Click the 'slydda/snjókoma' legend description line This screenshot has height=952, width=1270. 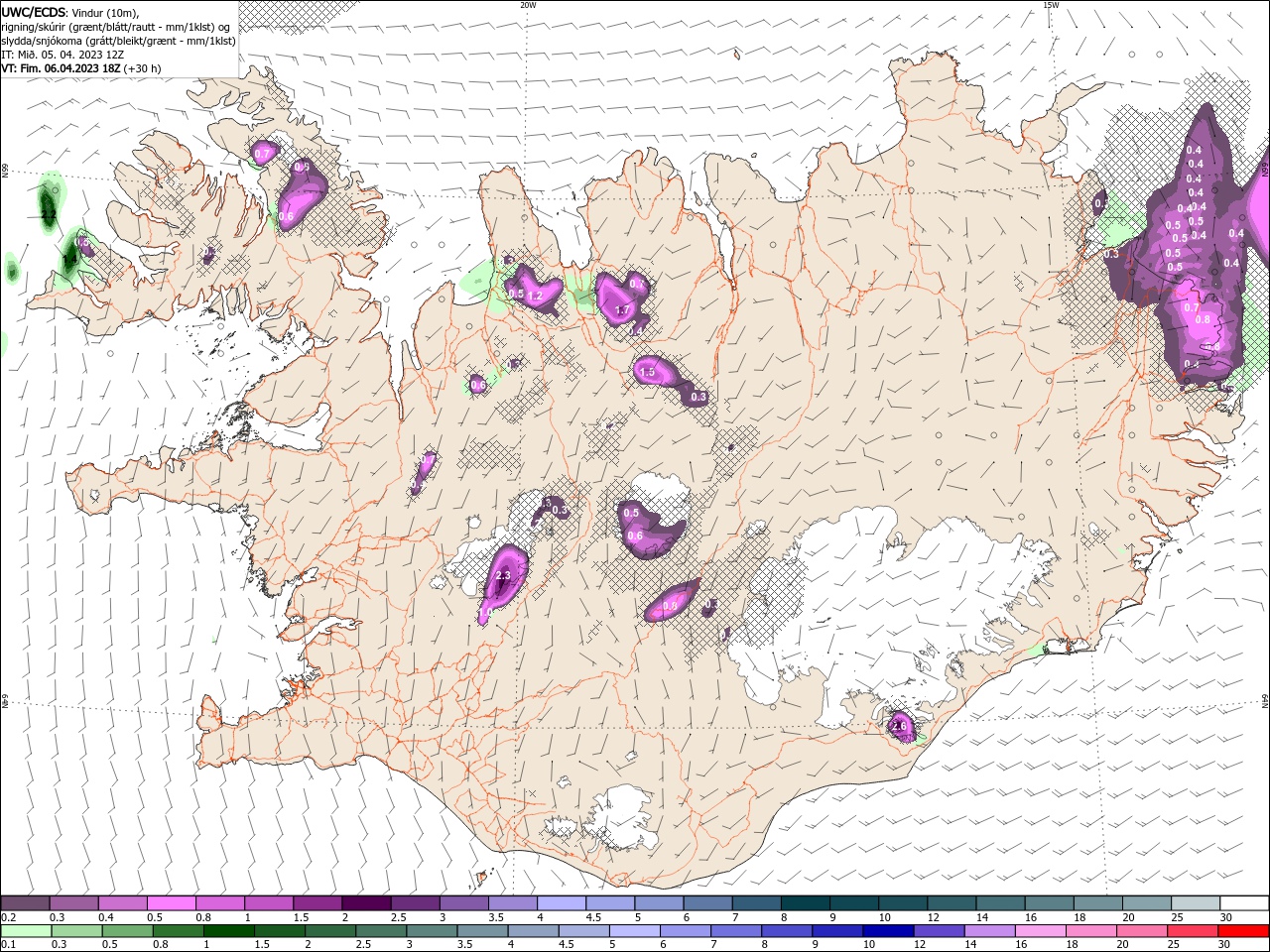point(118,41)
